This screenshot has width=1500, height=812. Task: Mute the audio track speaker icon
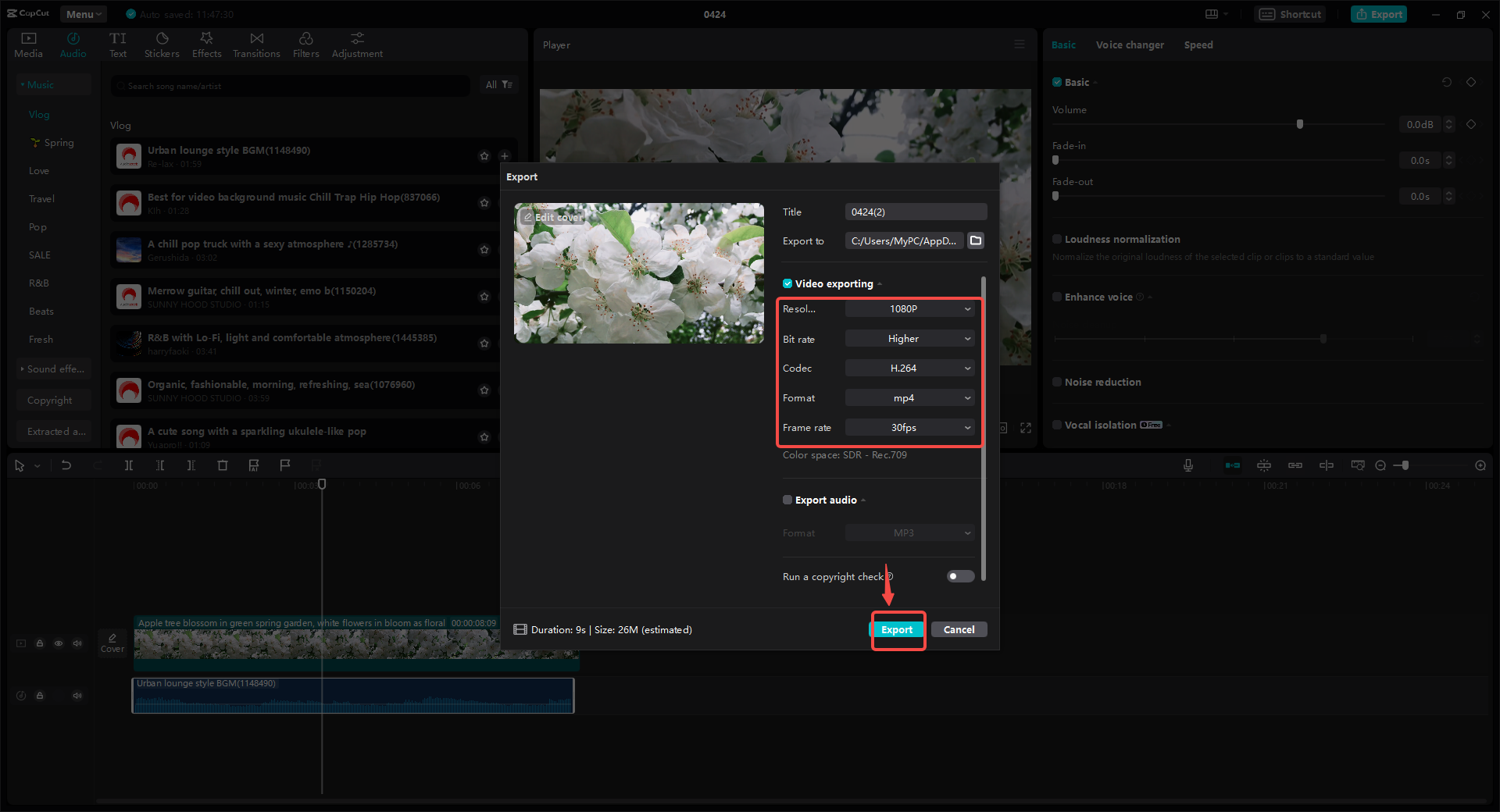point(77,696)
